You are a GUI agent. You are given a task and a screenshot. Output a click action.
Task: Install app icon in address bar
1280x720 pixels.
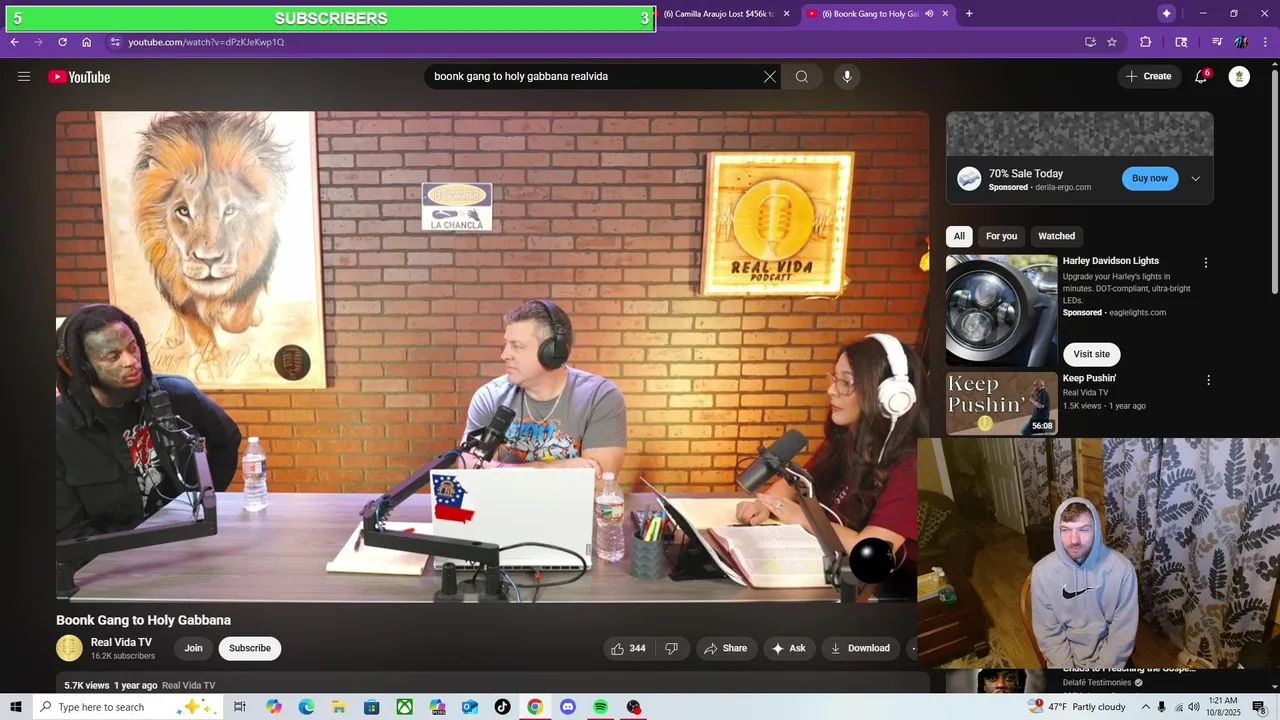click(1090, 42)
